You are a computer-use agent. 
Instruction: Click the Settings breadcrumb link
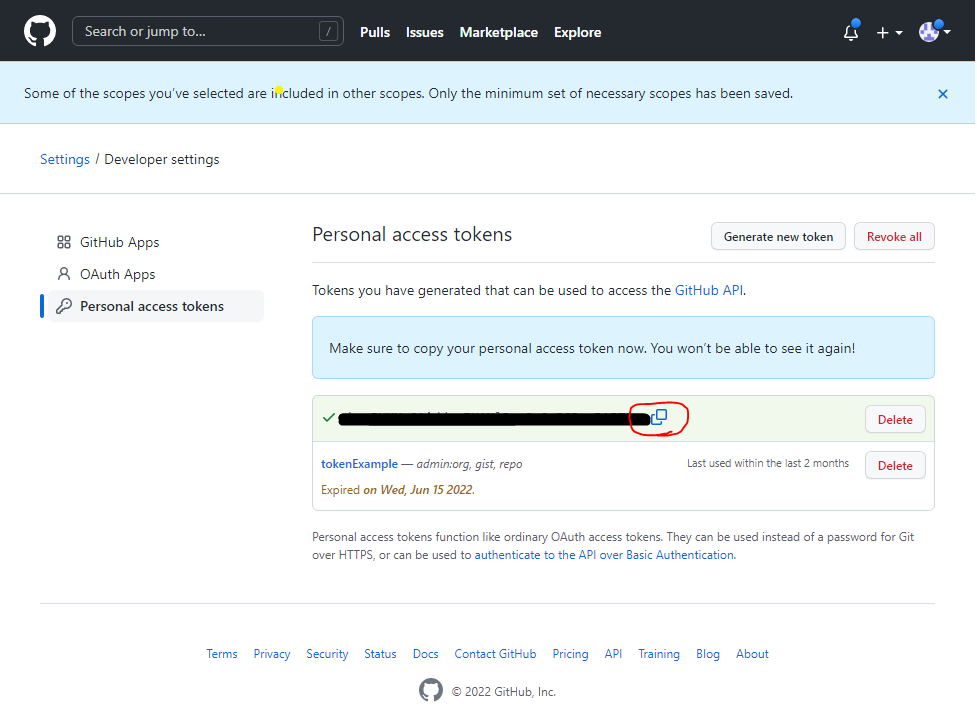point(65,160)
